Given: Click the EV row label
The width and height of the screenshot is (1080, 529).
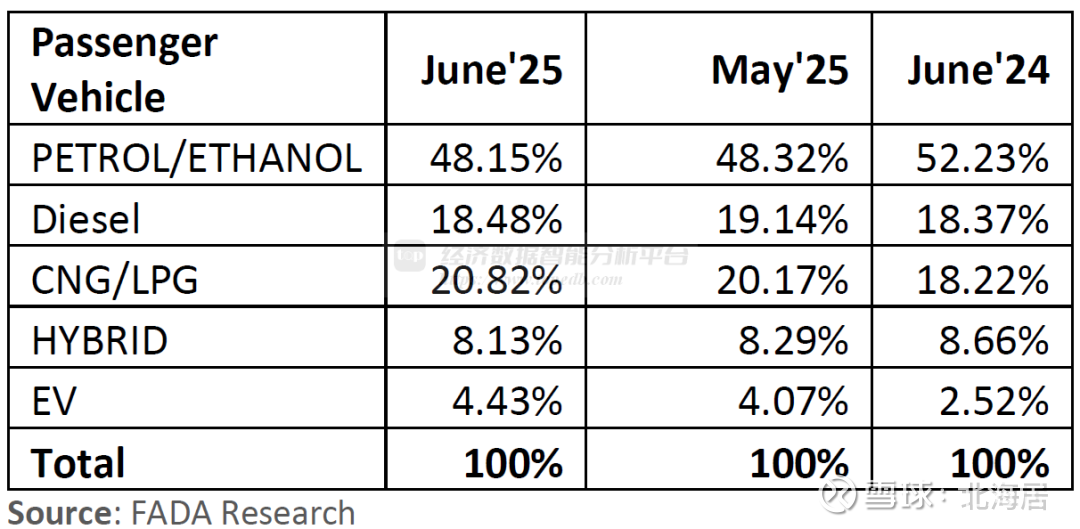Looking at the screenshot, I should pos(54,401).
